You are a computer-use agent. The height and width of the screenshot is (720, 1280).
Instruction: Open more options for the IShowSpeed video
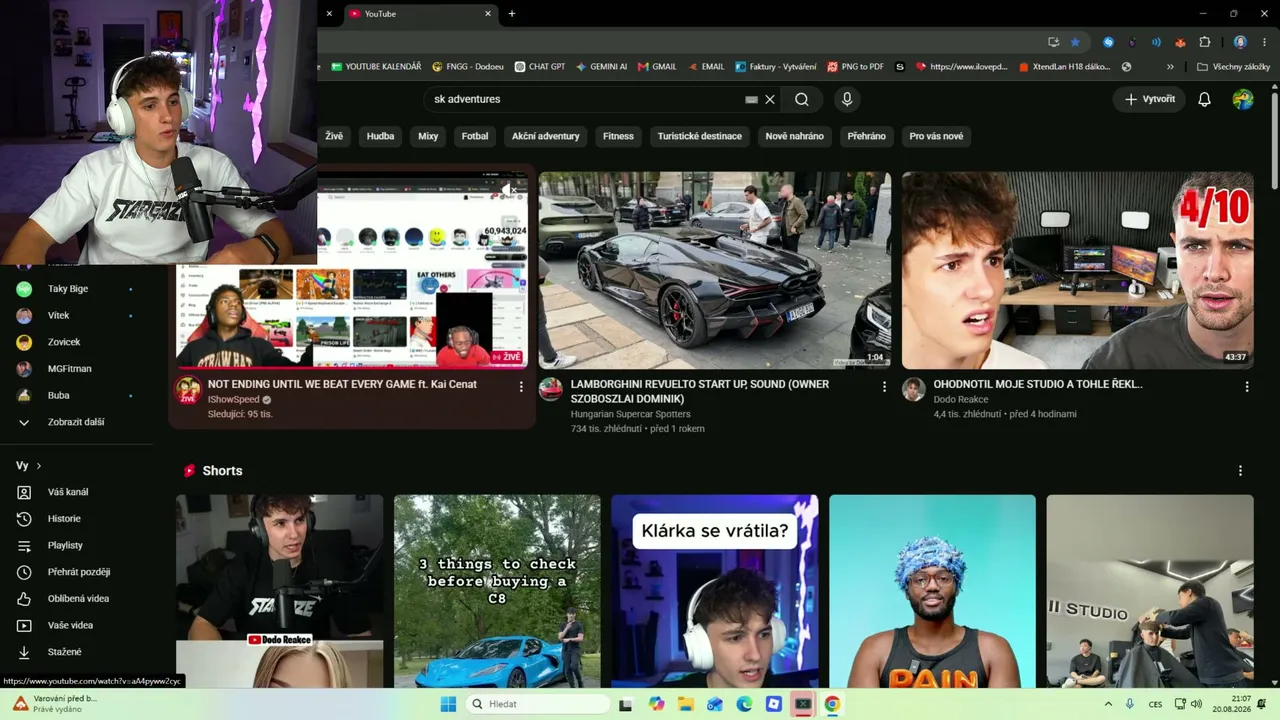521,386
